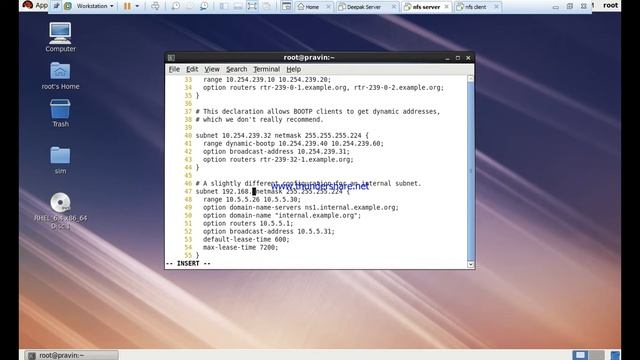640x360 pixels.
Task: Switch to the nfs client tab
Action: point(476,7)
